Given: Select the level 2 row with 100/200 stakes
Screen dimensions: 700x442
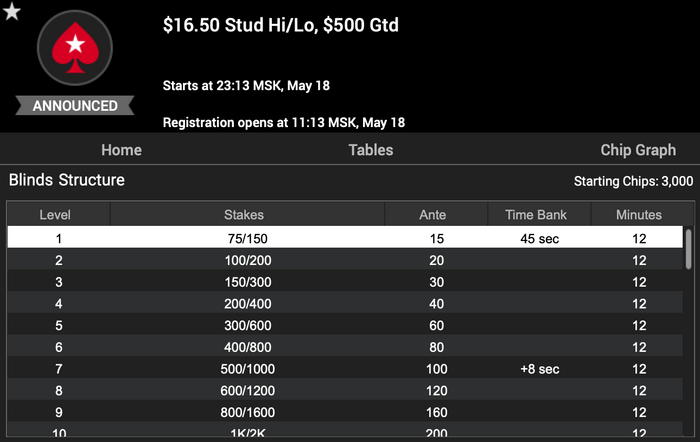Looking at the screenshot, I should 345,260.
